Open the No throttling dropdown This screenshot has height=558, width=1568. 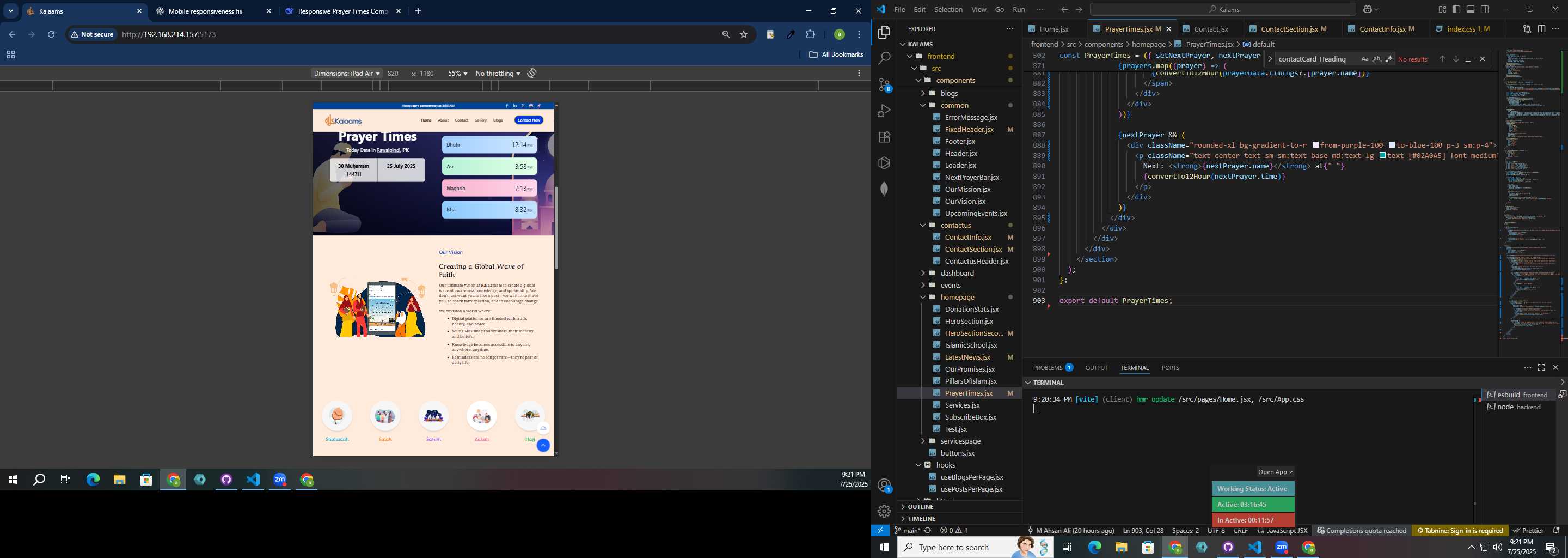[x=498, y=73]
